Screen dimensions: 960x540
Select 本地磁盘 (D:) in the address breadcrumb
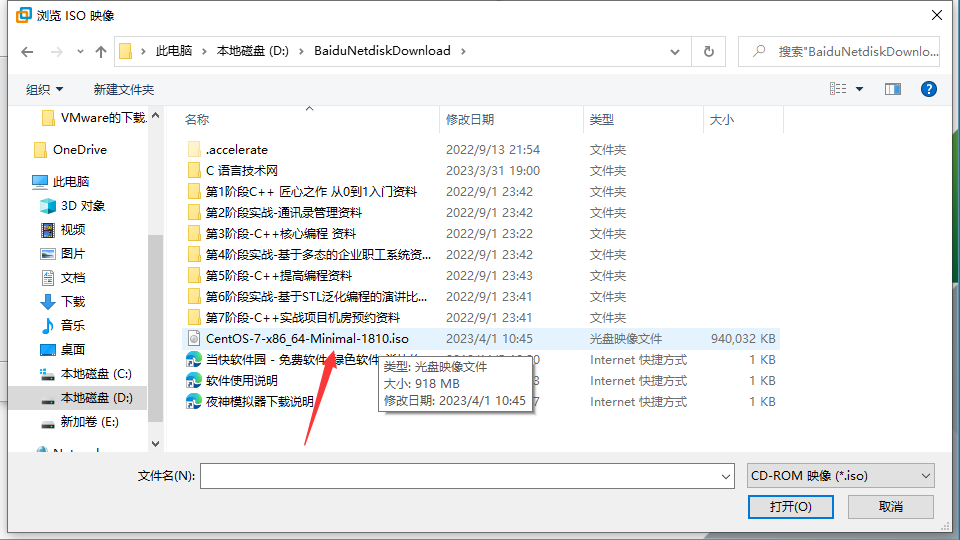[x=252, y=51]
